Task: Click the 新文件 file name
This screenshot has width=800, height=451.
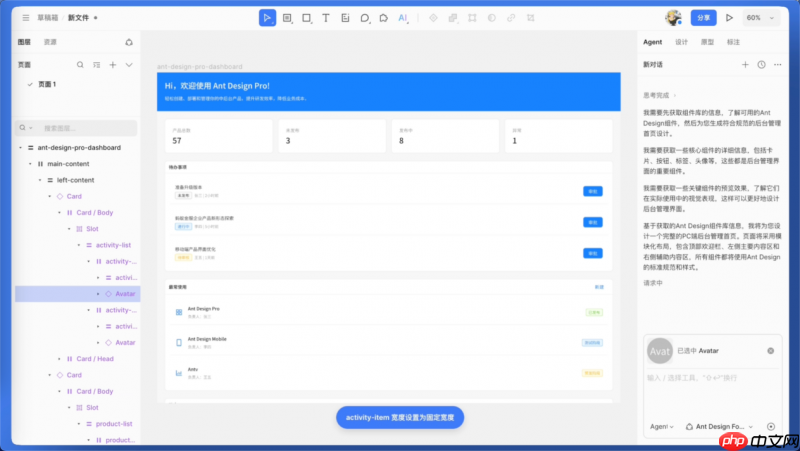Action: tap(79, 18)
